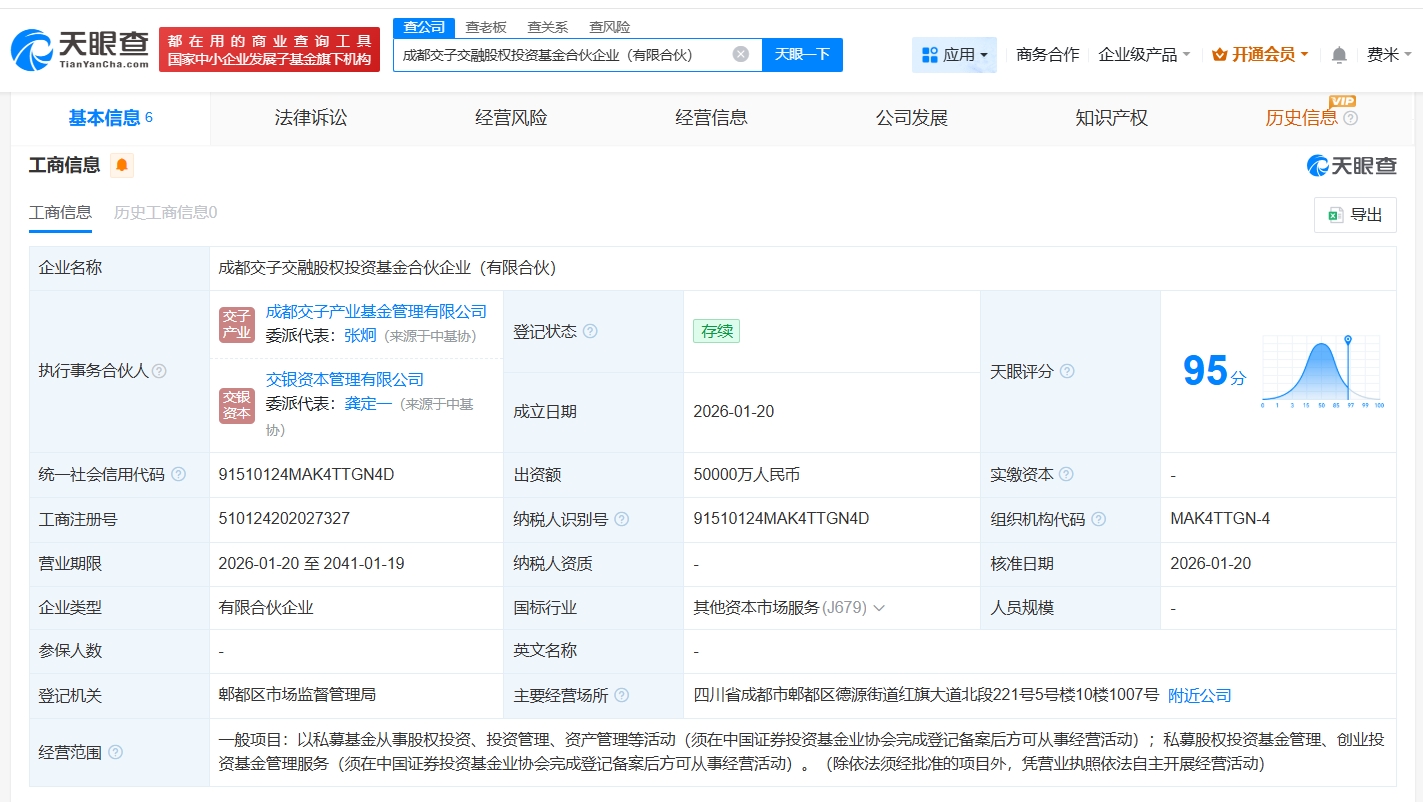Click help icon next to 实缴资本

click(1066, 475)
